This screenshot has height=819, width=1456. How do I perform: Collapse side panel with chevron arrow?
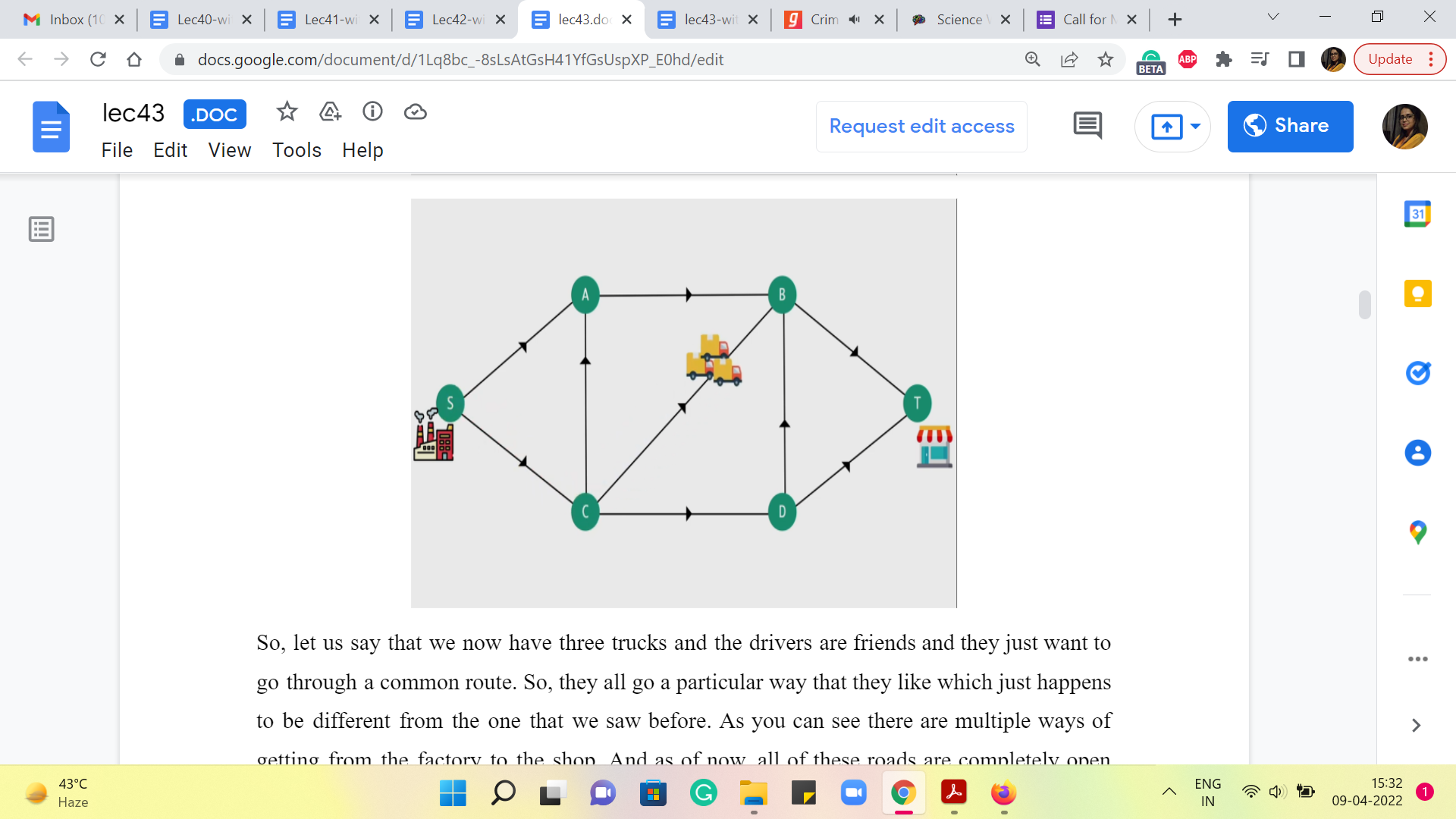click(x=1416, y=726)
